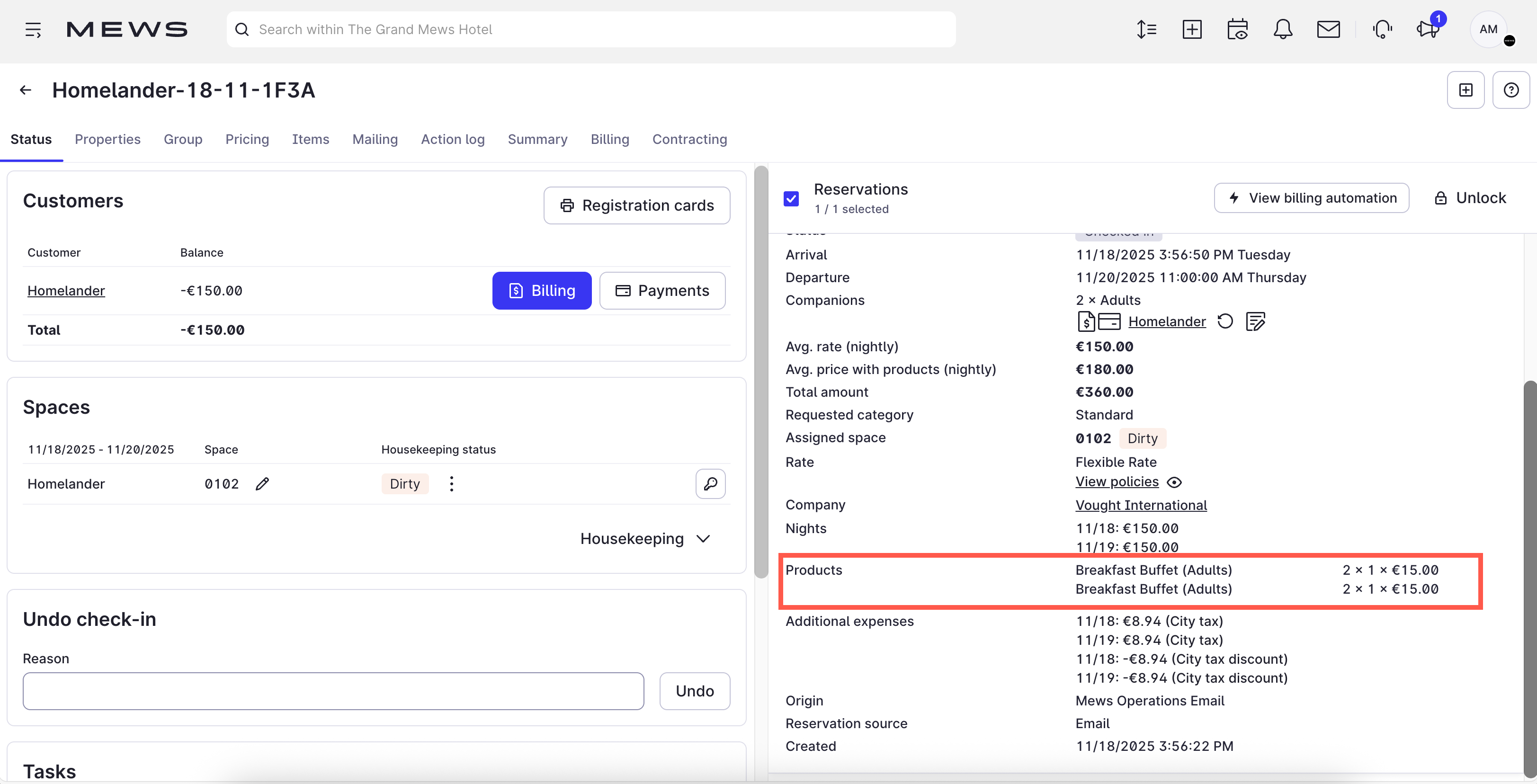Screen dimensions: 1537x784
Task: Click the reservation title Homelander-18-11-1F3A
Action: pos(184,90)
